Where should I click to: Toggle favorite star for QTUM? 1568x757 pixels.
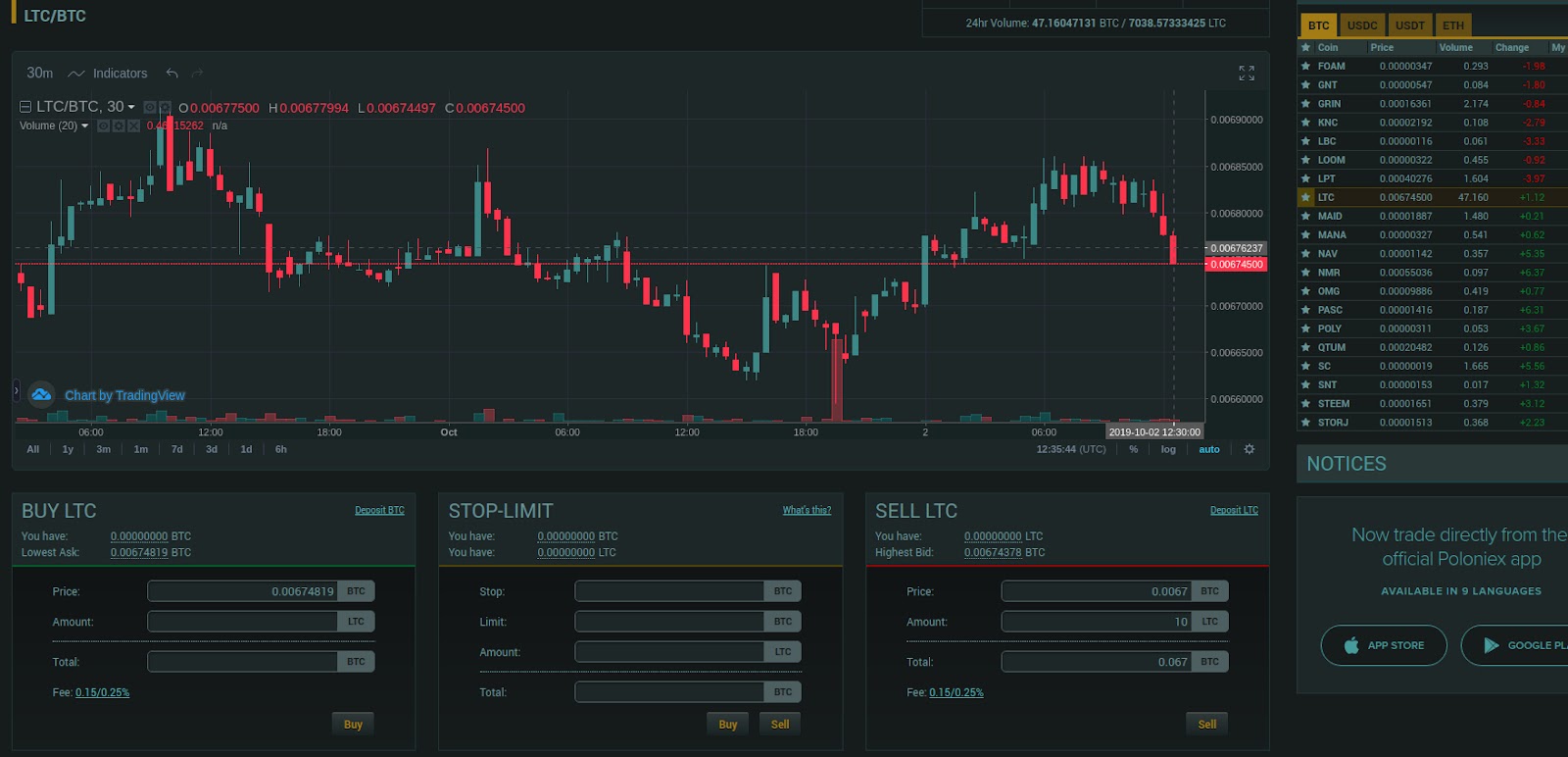pyautogui.click(x=1305, y=347)
